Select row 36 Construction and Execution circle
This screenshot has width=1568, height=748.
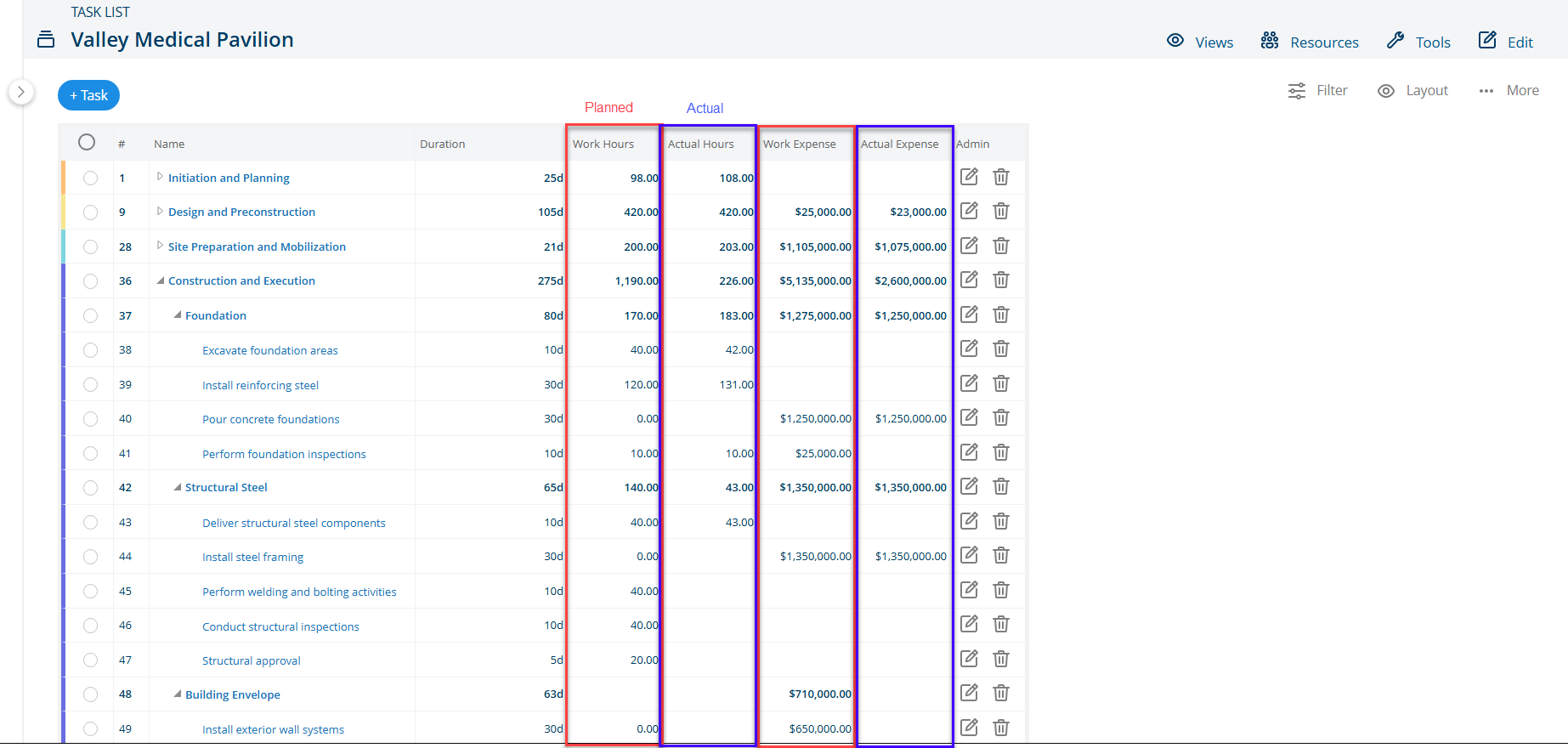coord(91,281)
